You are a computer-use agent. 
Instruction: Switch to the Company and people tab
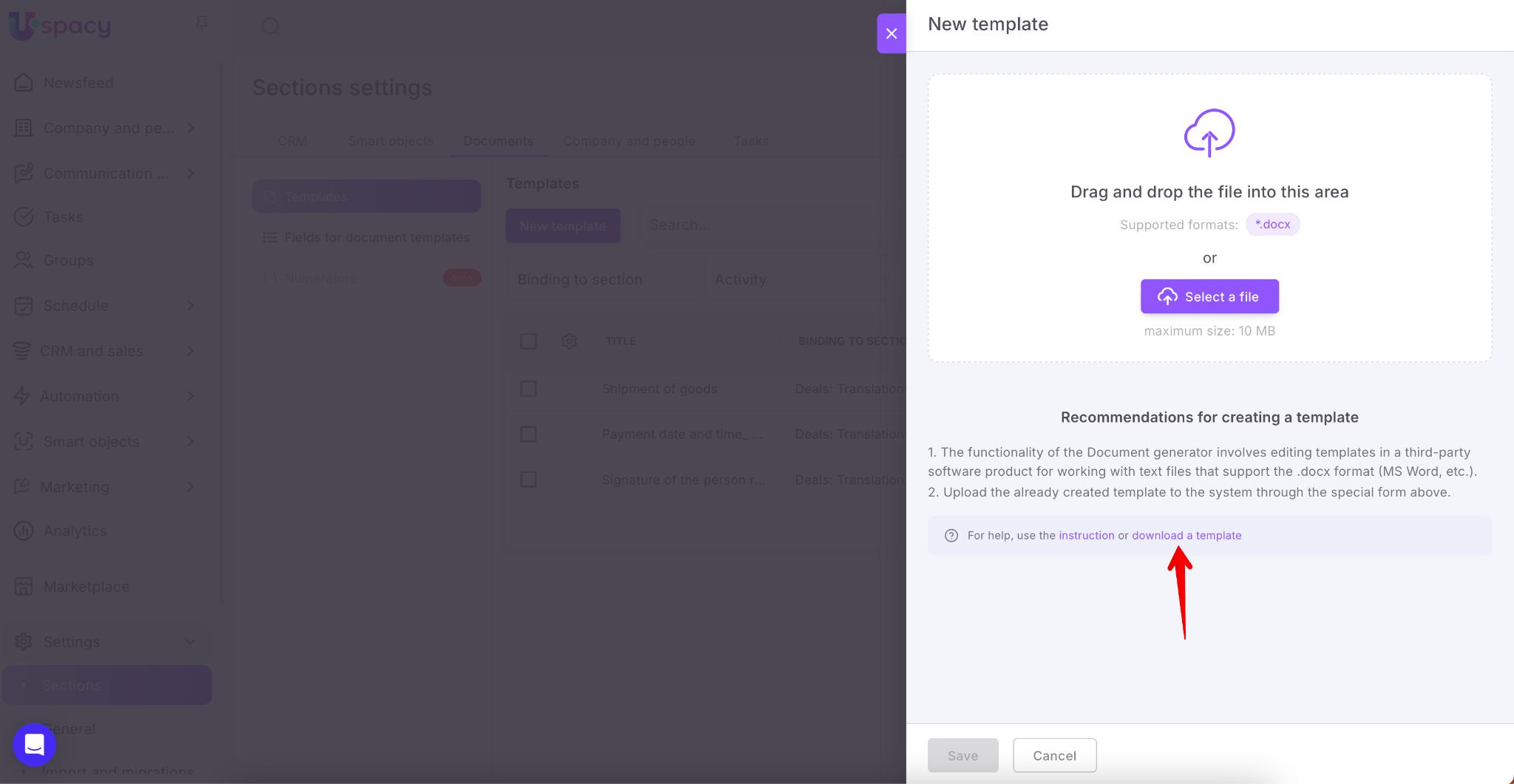click(x=629, y=141)
